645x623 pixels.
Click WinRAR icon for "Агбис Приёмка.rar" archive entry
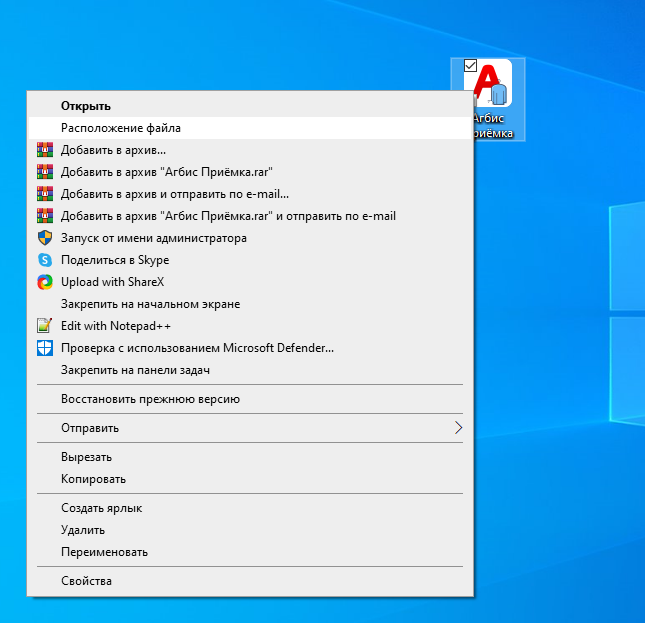(44, 172)
